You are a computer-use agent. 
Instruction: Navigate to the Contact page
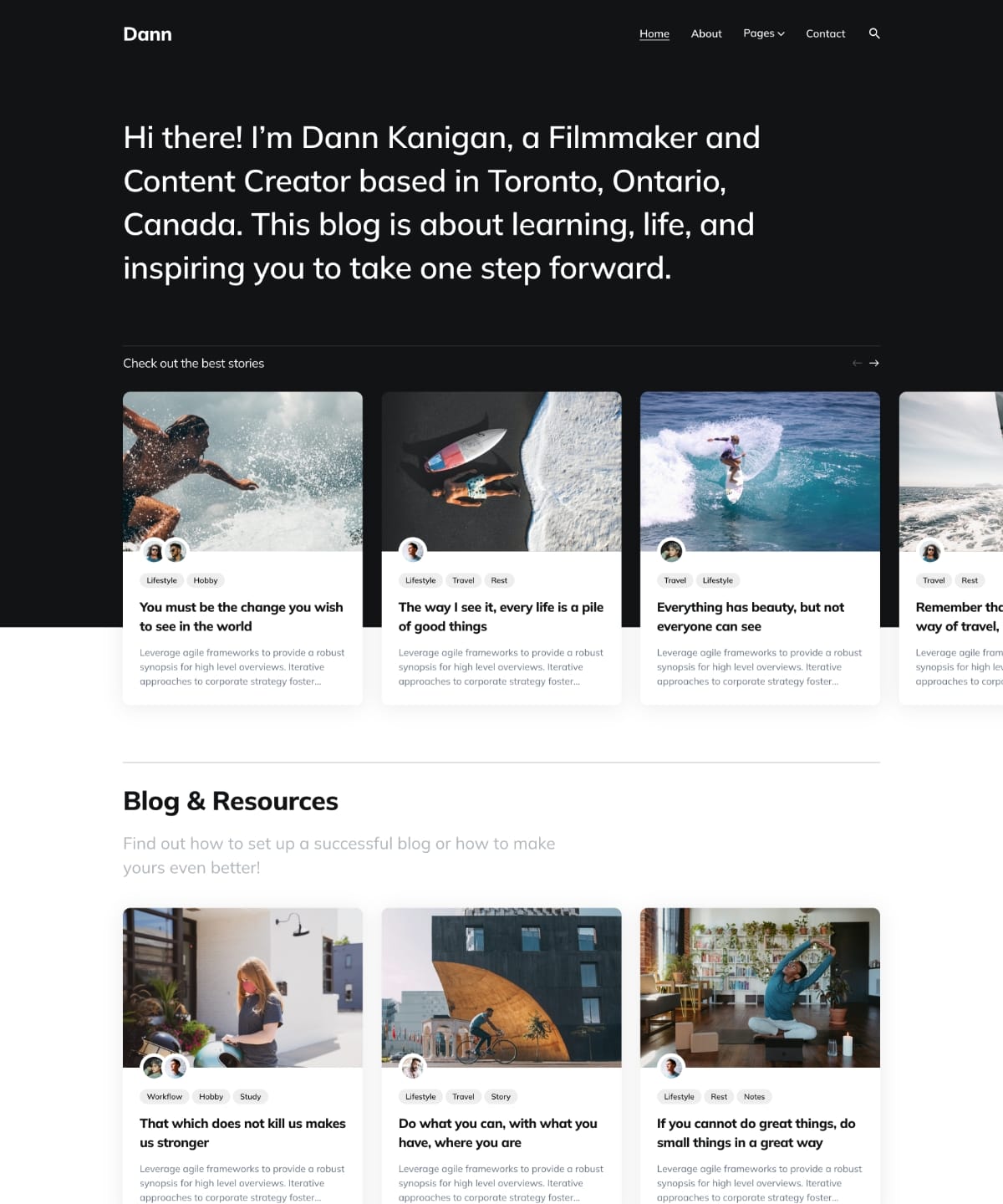pyautogui.click(x=825, y=33)
